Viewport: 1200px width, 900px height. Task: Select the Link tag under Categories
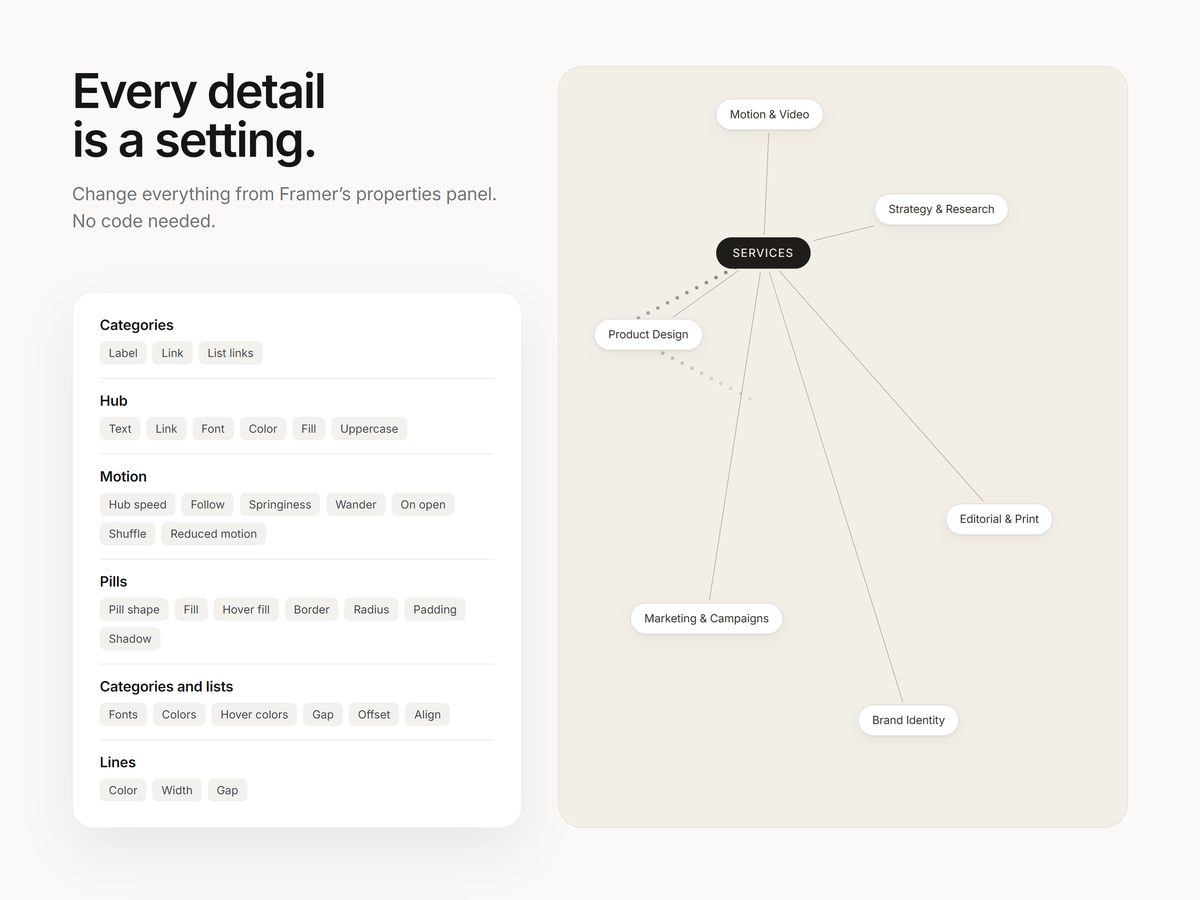point(172,353)
